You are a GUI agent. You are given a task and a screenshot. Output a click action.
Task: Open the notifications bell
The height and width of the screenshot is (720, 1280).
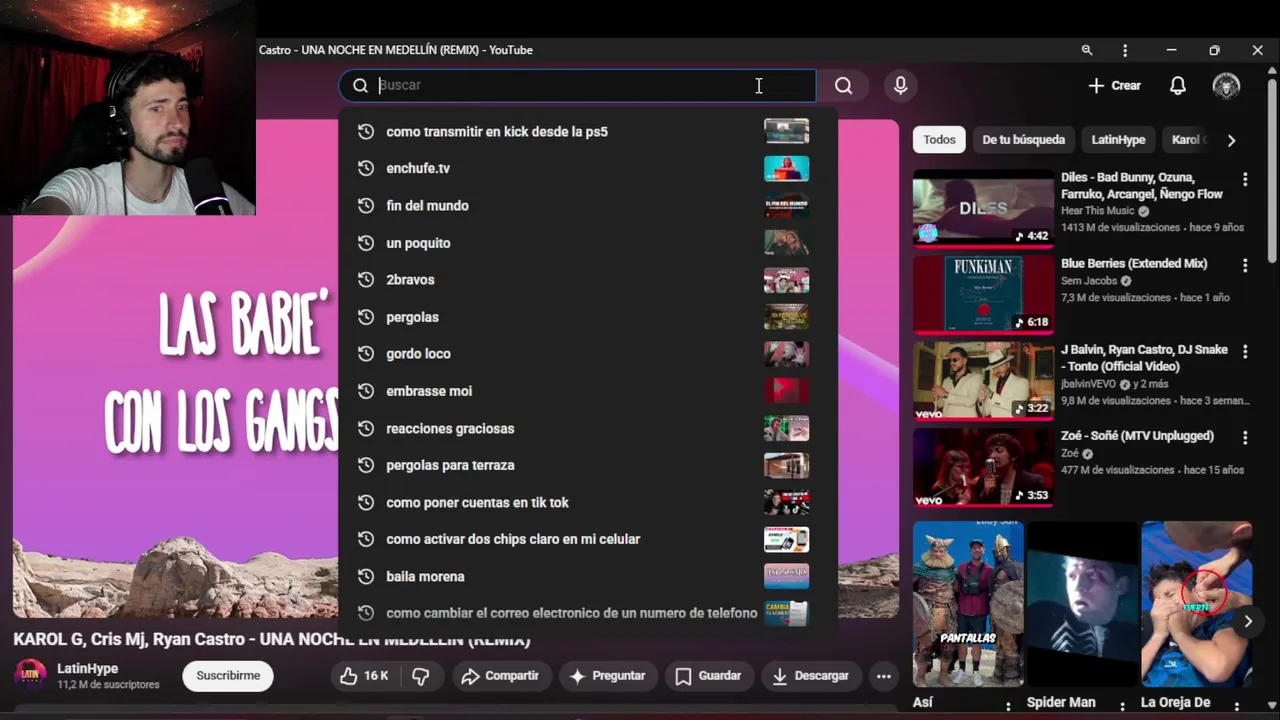[x=1178, y=86]
